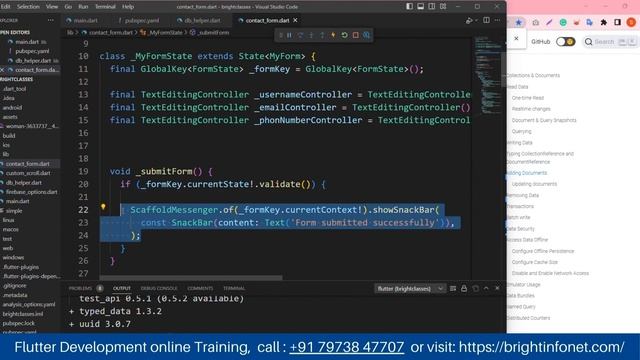Viewport: 640px width, 360px height.
Task: Open the browser extensions puzzle icon
Action: (603, 22)
